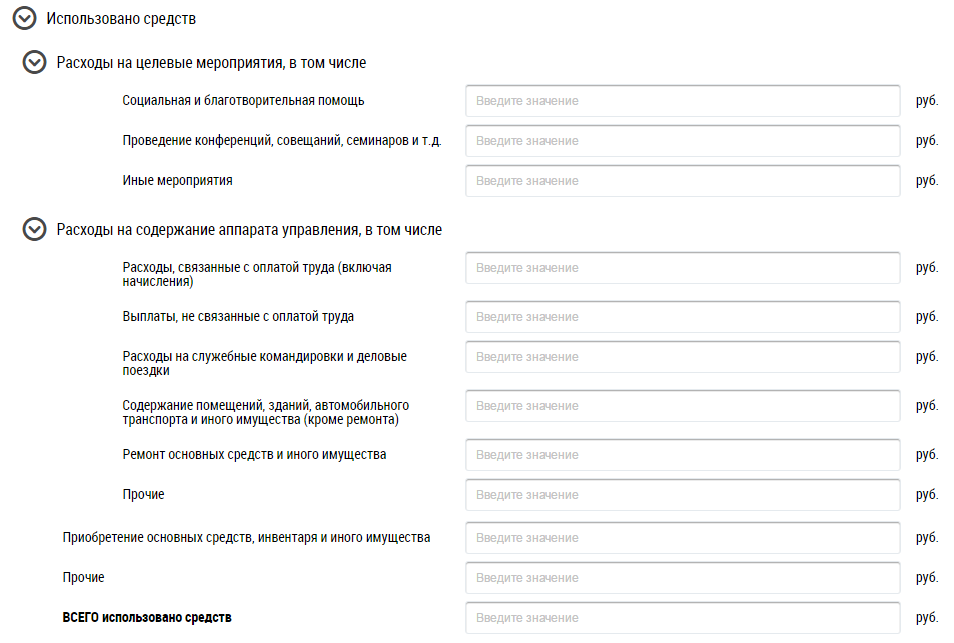This screenshot has width=954, height=643.
Task: Select 'Содержание помещений, зданий' value field
Action: pyautogui.click(x=683, y=406)
